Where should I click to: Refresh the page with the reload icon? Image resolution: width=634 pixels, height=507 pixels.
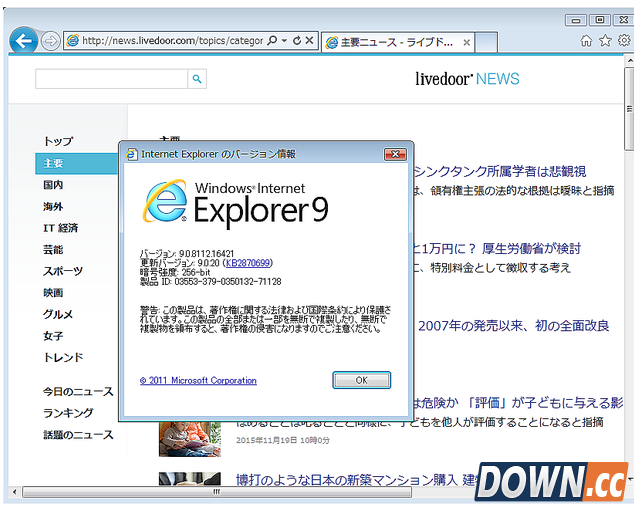point(296,41)
